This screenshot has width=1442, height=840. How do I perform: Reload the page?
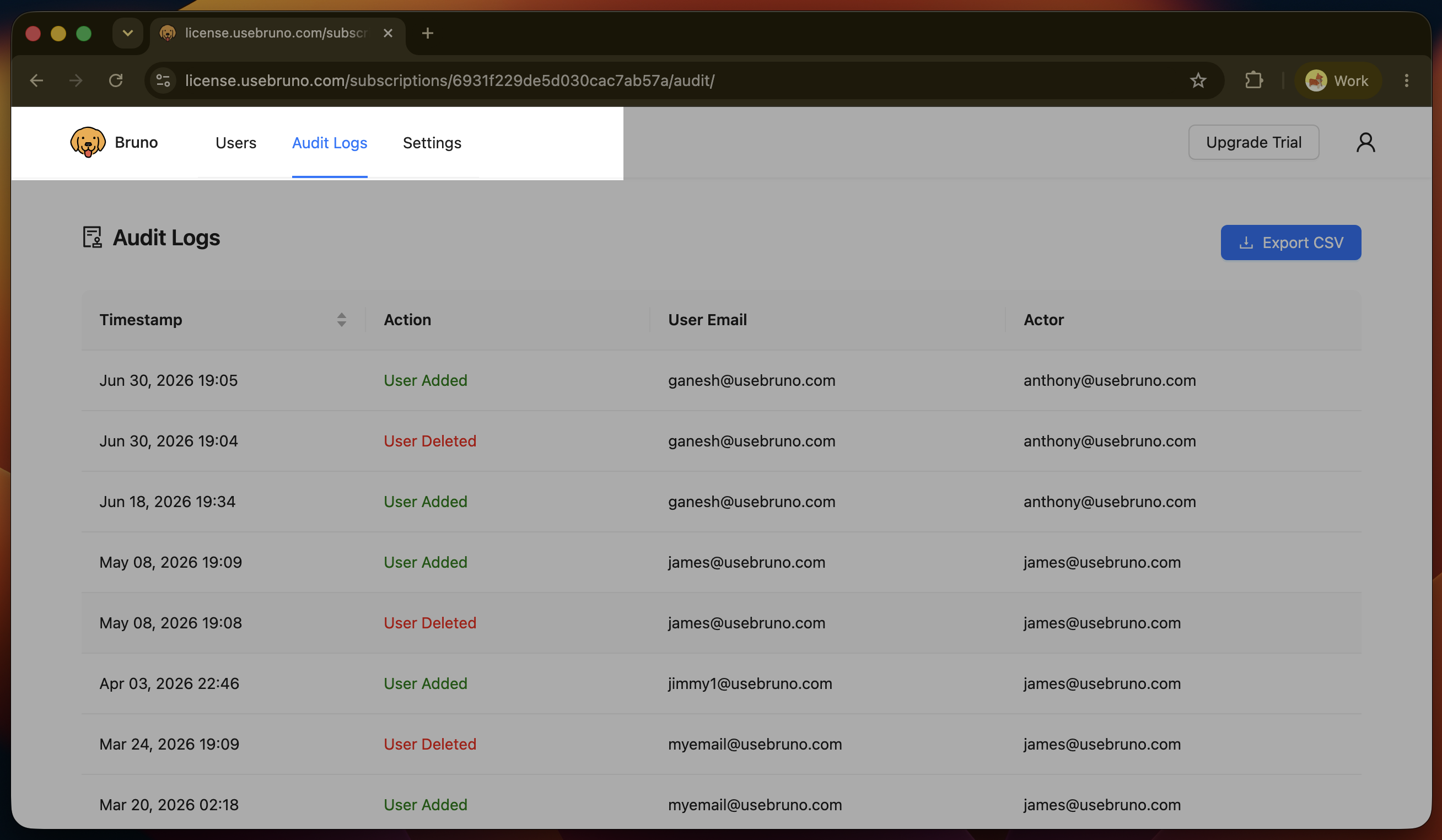coord(116,80)
